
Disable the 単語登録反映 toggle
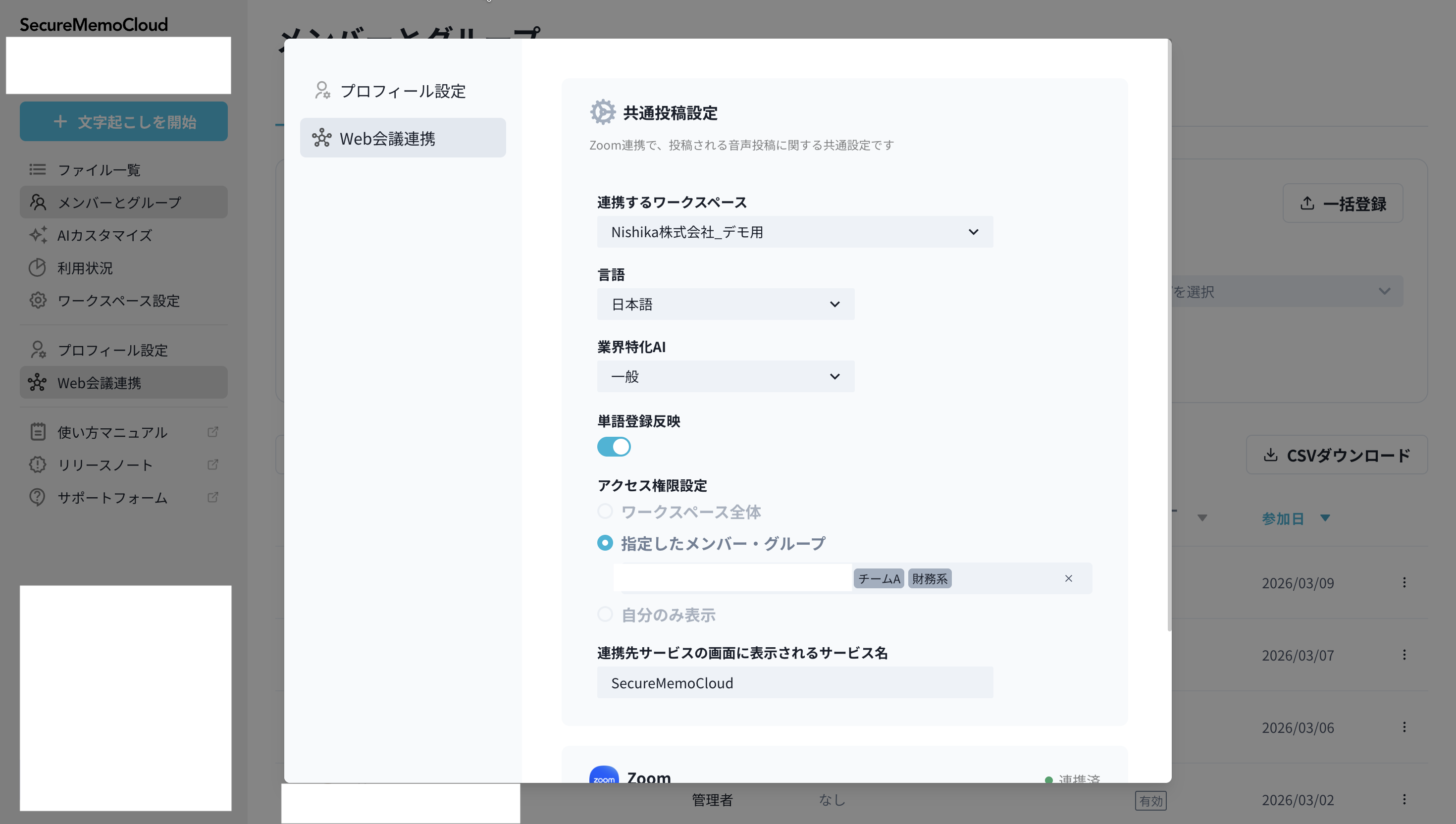[614, 447]
